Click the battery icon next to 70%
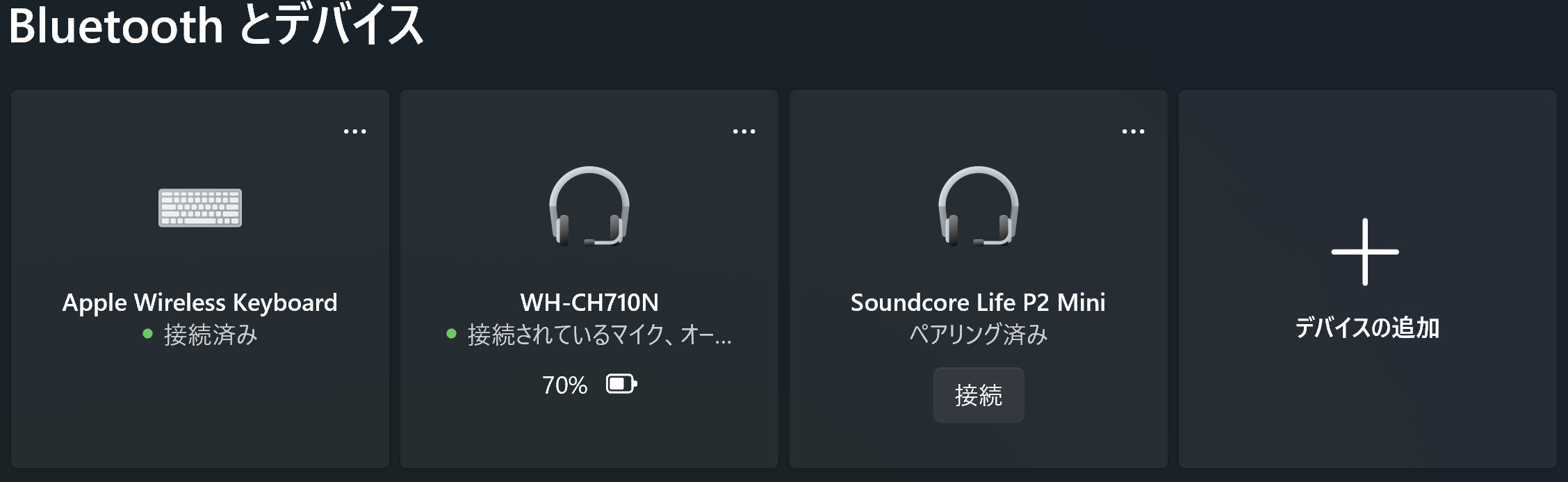The width and height of the screenshot is (1568, 482). 621,384
